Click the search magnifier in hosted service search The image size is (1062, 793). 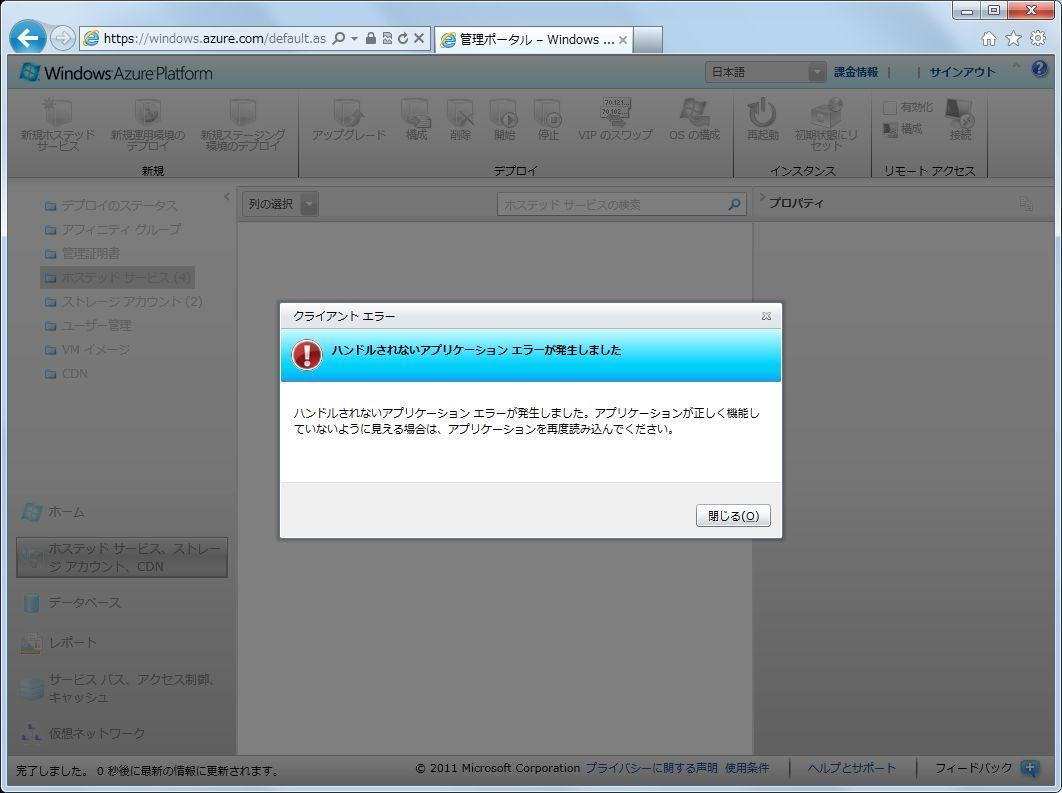735,204
